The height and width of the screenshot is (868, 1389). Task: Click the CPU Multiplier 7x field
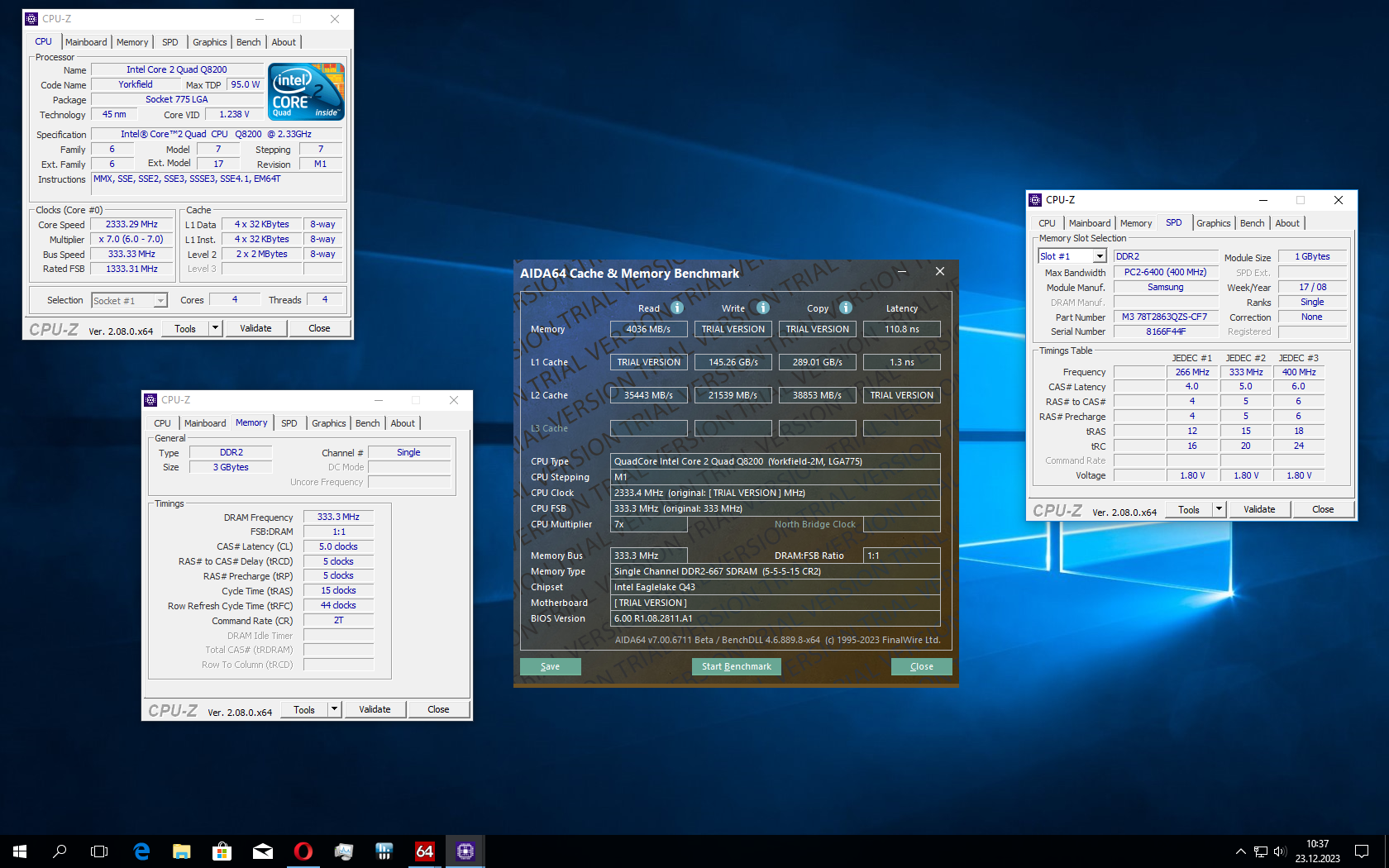(648, 524)
